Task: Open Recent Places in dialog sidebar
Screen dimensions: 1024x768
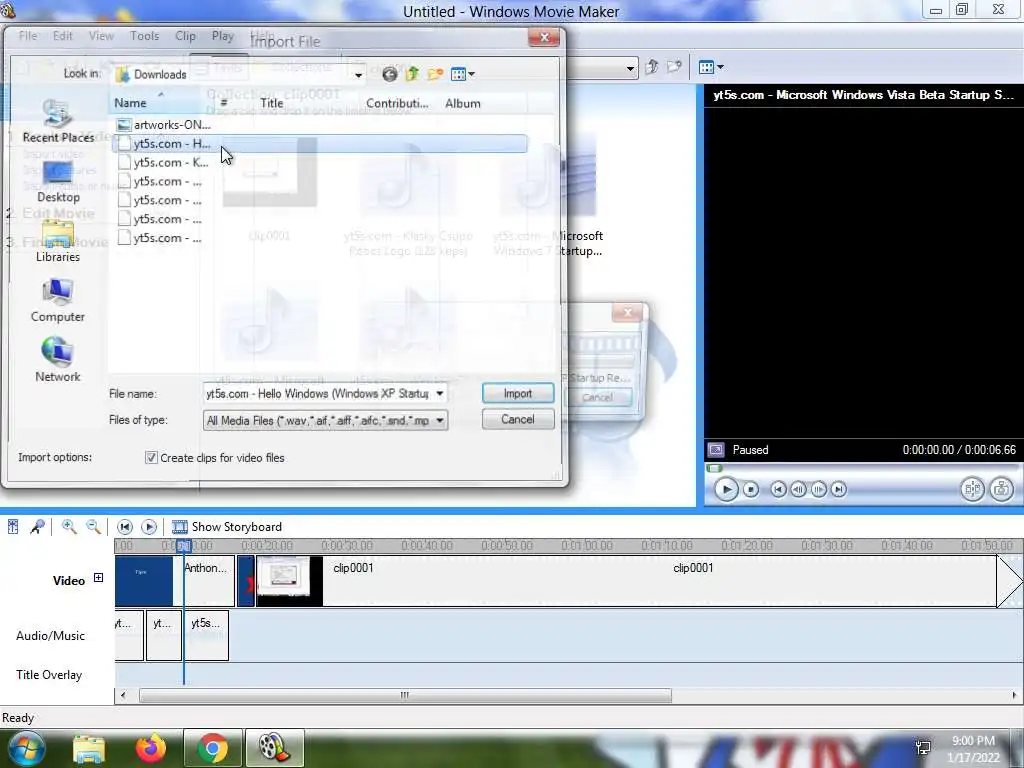Action: [58, 121]
